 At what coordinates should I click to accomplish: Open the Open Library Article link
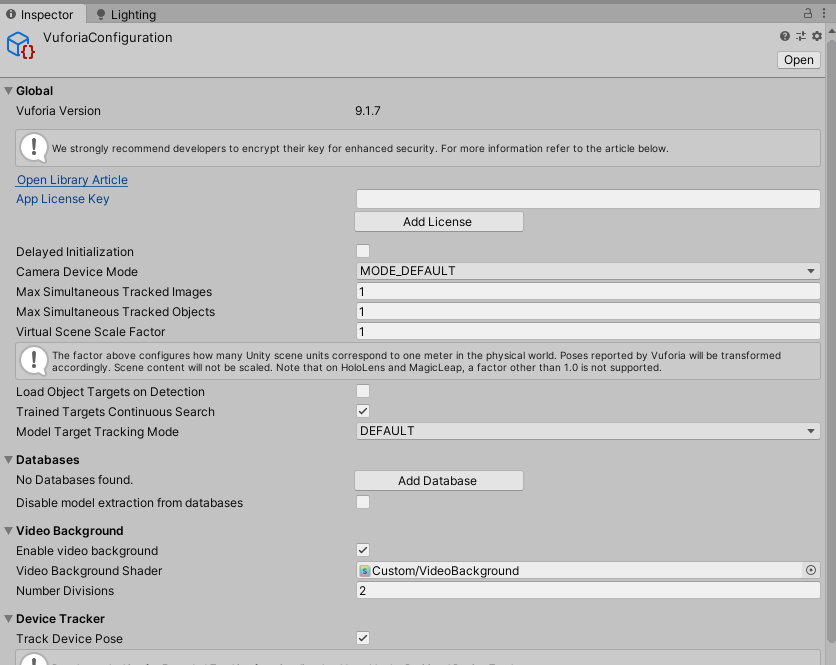click(x=71, y=179)
